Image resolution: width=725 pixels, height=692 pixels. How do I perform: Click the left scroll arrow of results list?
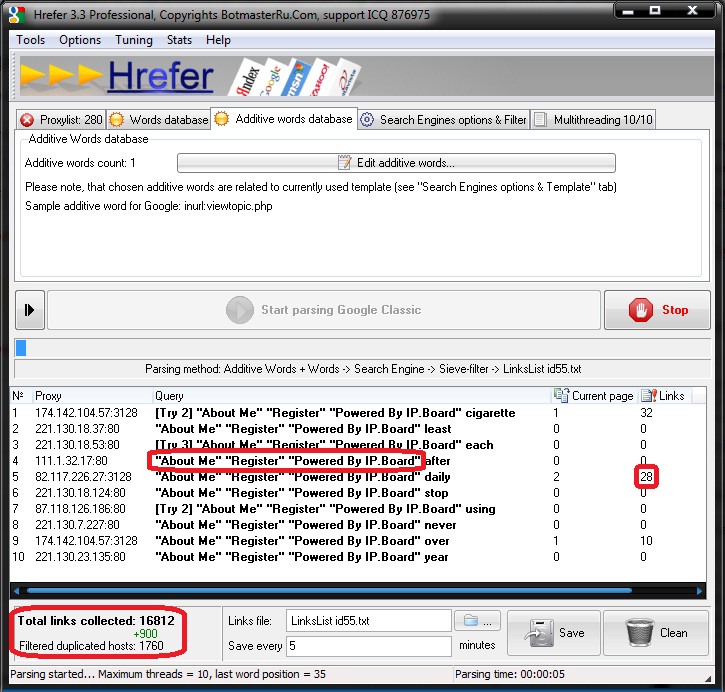pyautogui.click(x=17, y=591)
